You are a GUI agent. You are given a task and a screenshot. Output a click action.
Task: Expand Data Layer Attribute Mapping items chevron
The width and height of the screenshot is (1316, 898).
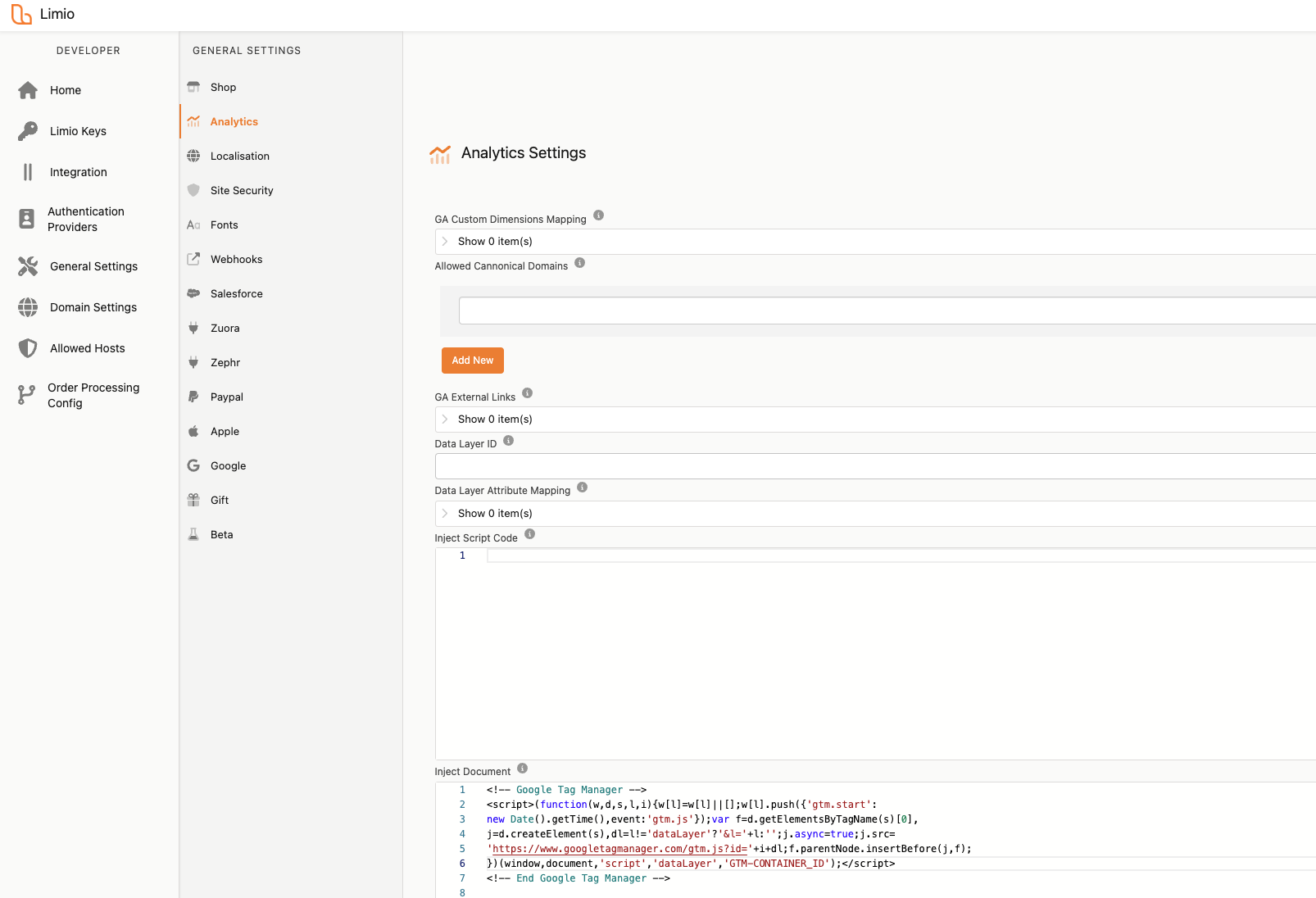(445, 514)
